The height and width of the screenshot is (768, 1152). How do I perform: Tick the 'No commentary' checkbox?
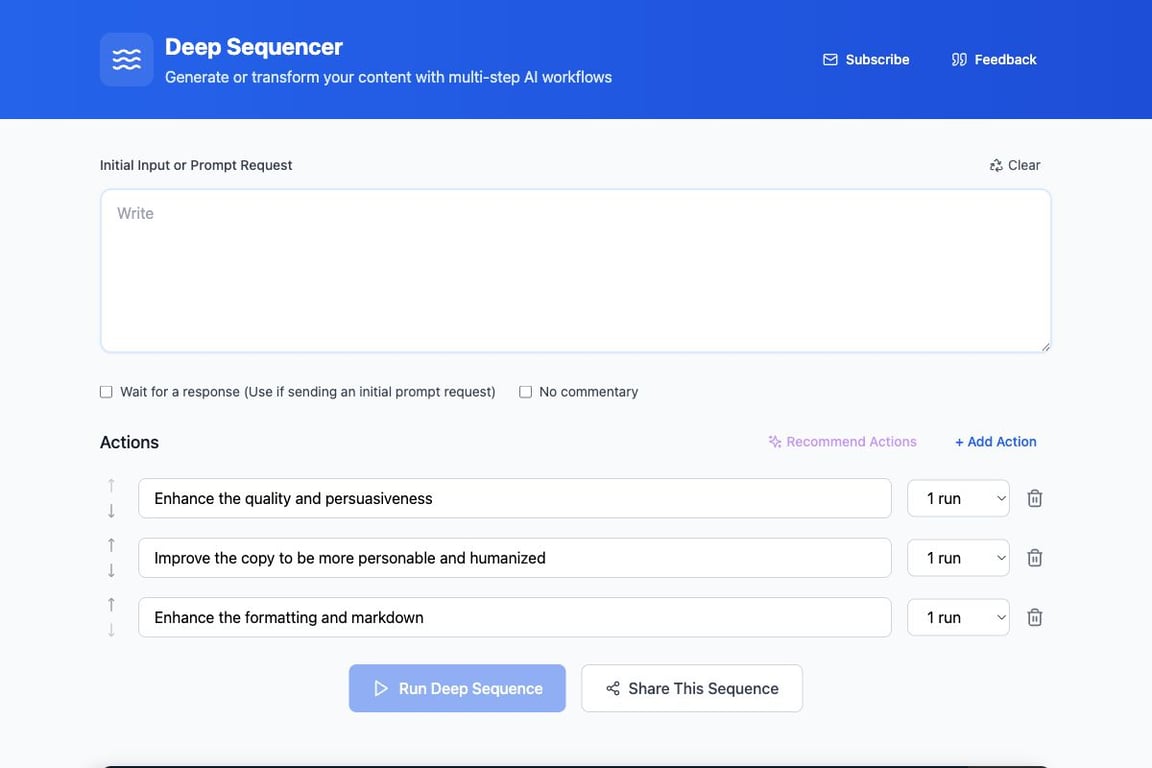[525, 392]
